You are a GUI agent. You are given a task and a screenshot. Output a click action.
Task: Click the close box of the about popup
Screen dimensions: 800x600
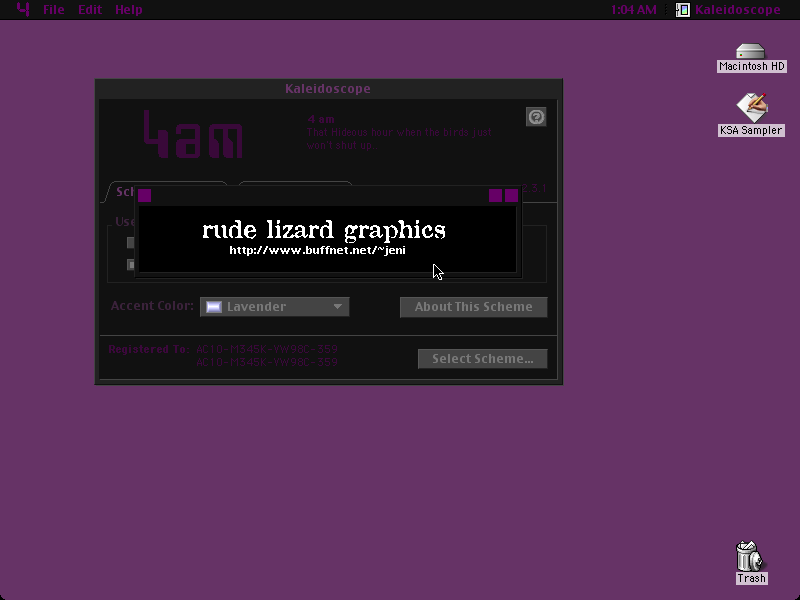pyautogui.click(x=144, y=195)
